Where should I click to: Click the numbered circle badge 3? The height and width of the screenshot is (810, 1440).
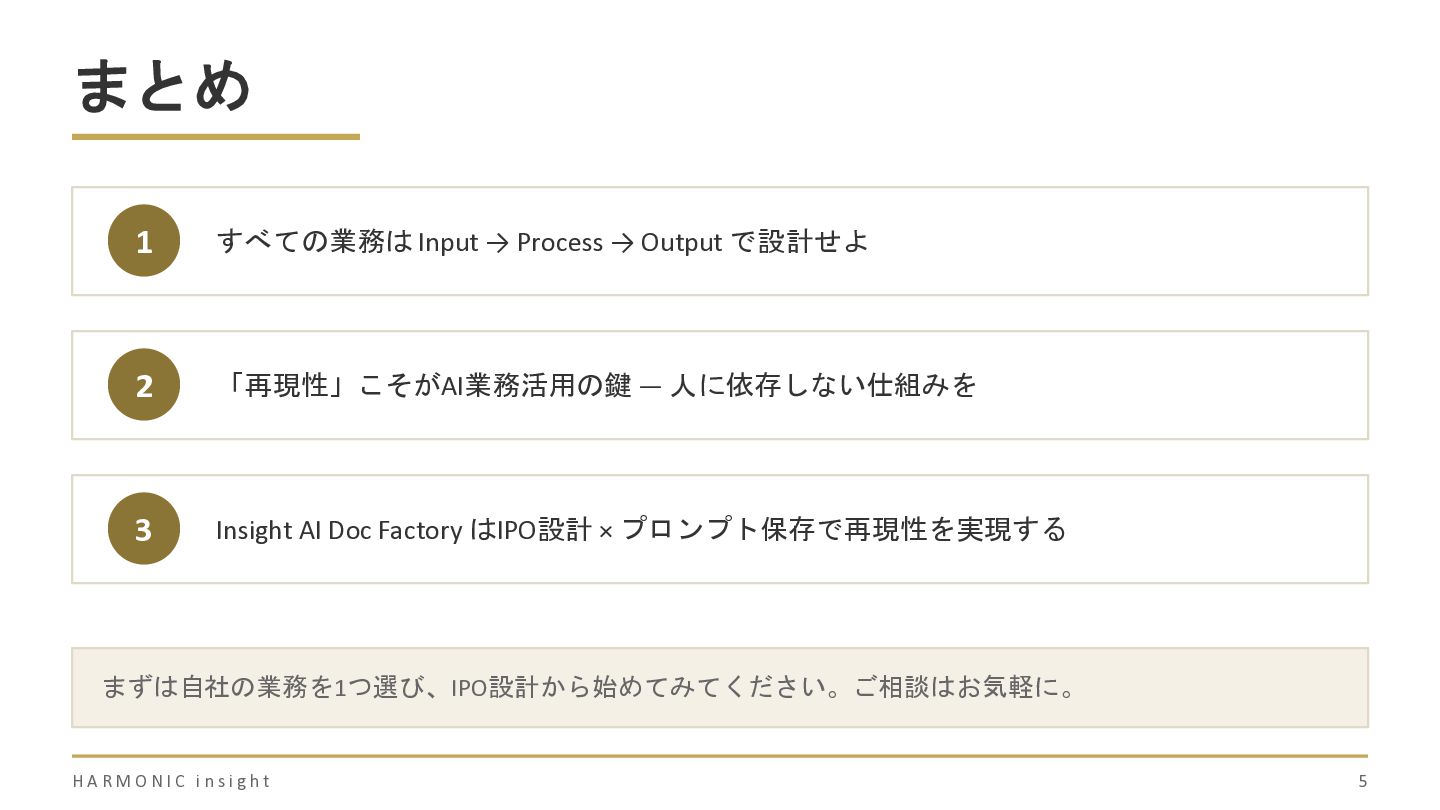(x=144, y=529)
